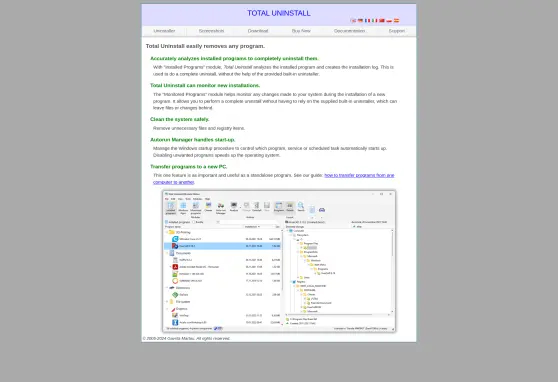Switch language with the Chinese flag
Image resolution: width=558 pixels, height=382 pixels.
(x=382, y=21)
